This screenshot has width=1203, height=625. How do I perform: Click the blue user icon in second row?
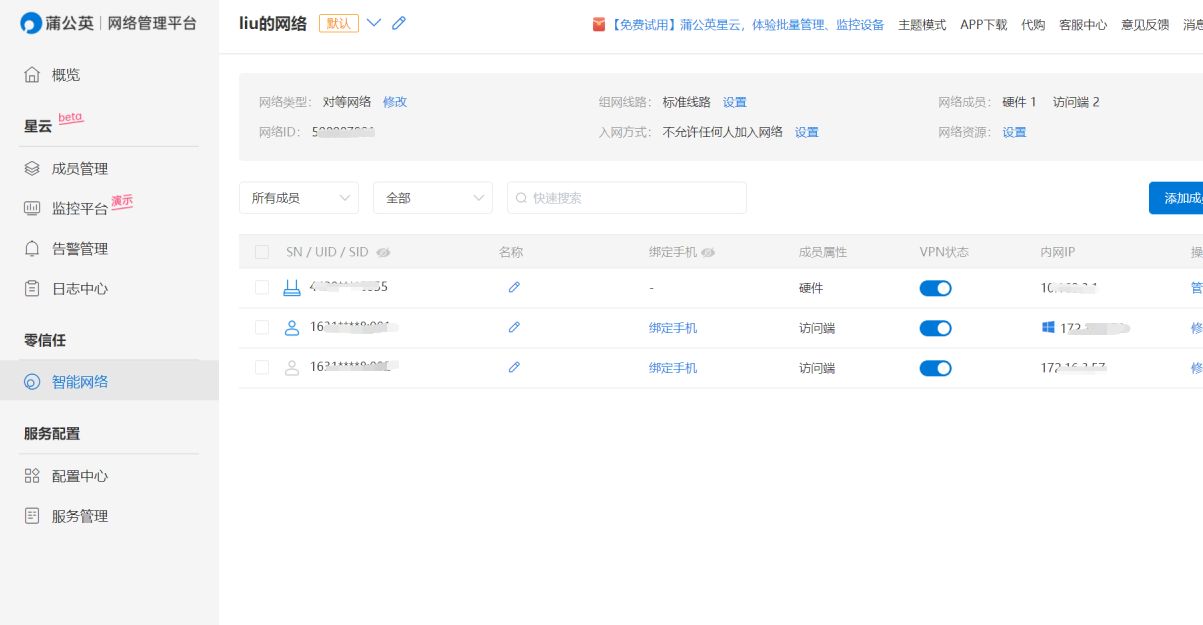click(292, 328)
